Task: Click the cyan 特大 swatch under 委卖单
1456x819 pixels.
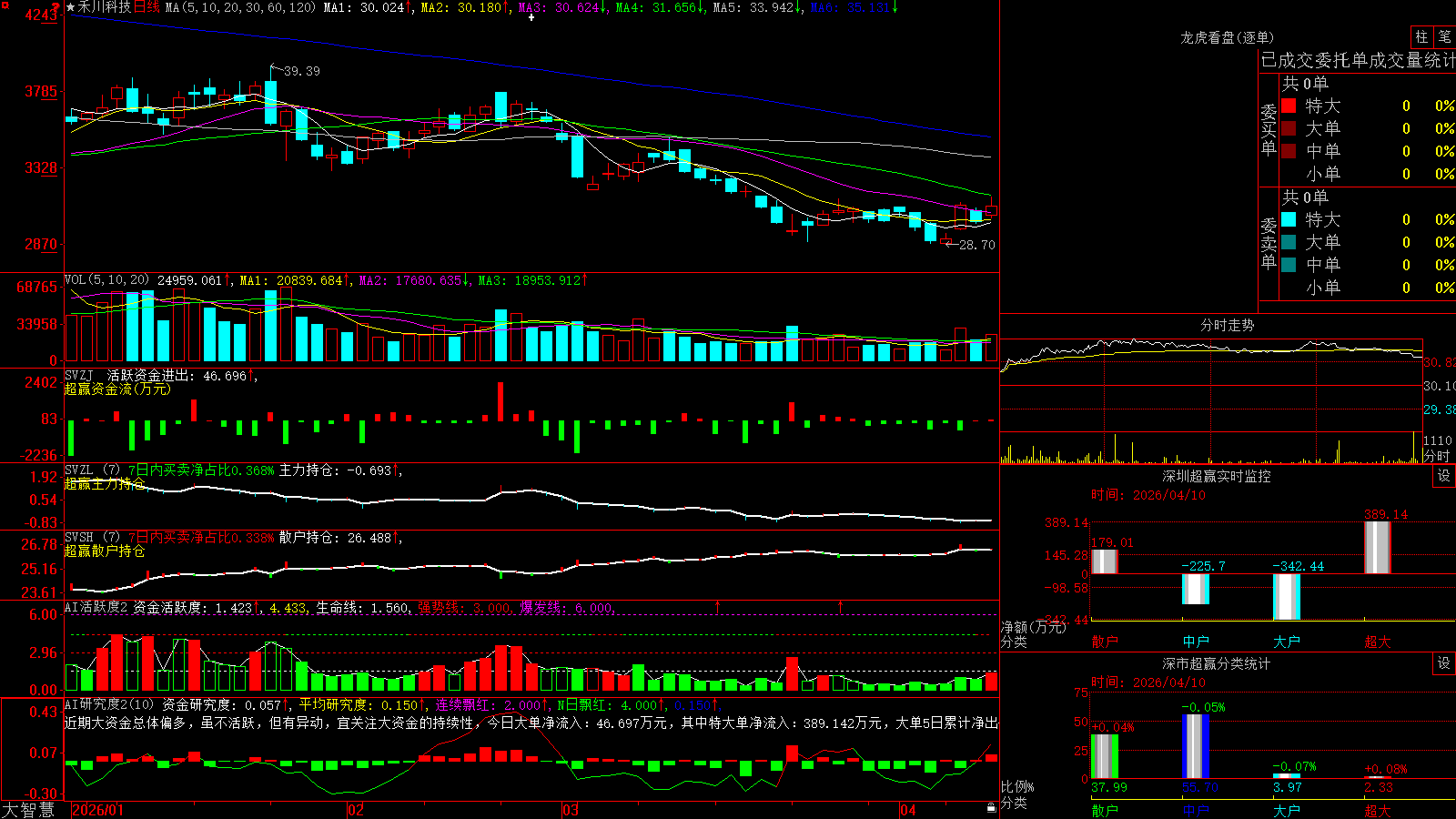Action: coord(1289,219)
